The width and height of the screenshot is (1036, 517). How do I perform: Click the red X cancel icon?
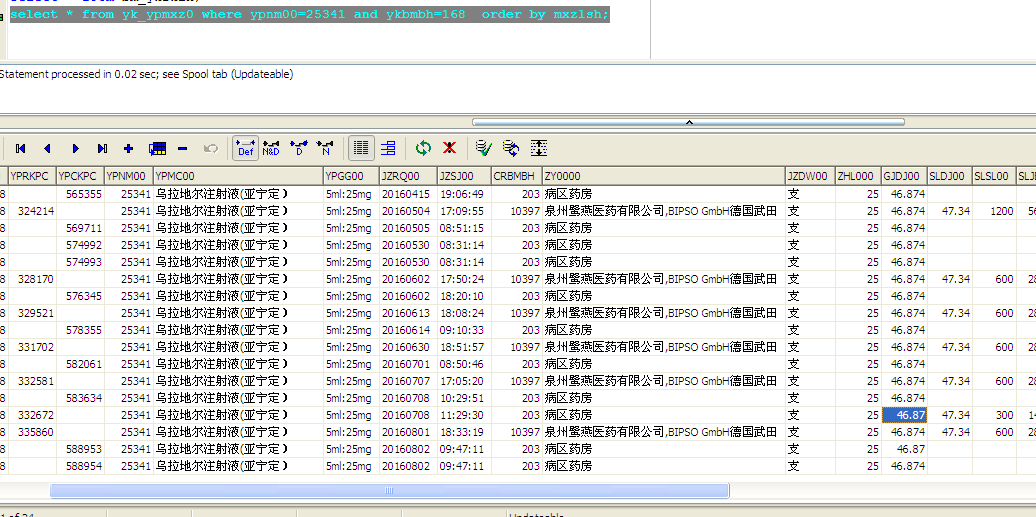[x=449, y=149]
